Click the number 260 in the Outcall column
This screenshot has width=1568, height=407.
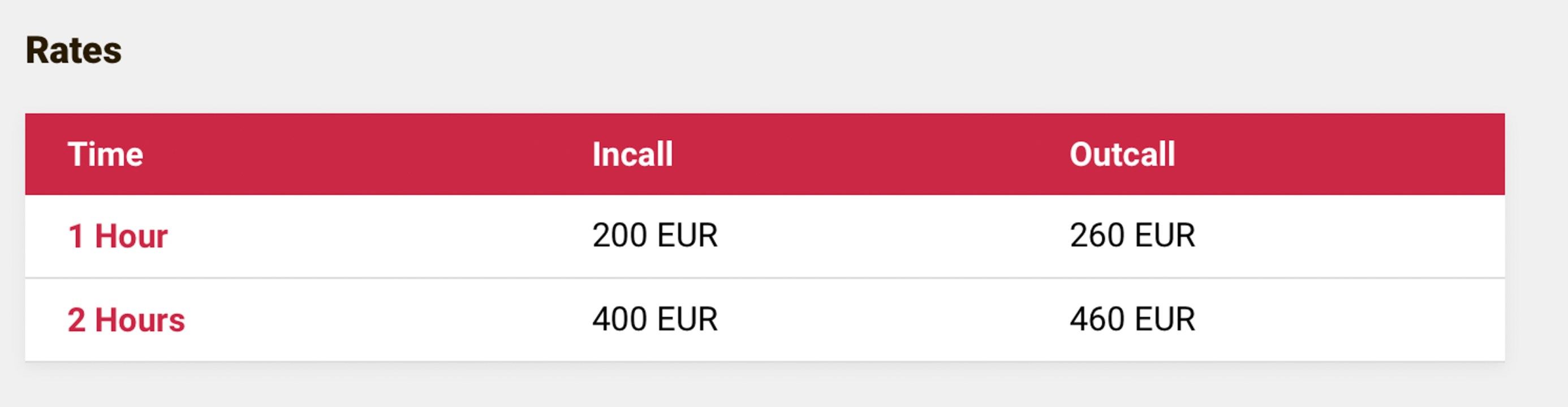click(x=1097, y=236)
